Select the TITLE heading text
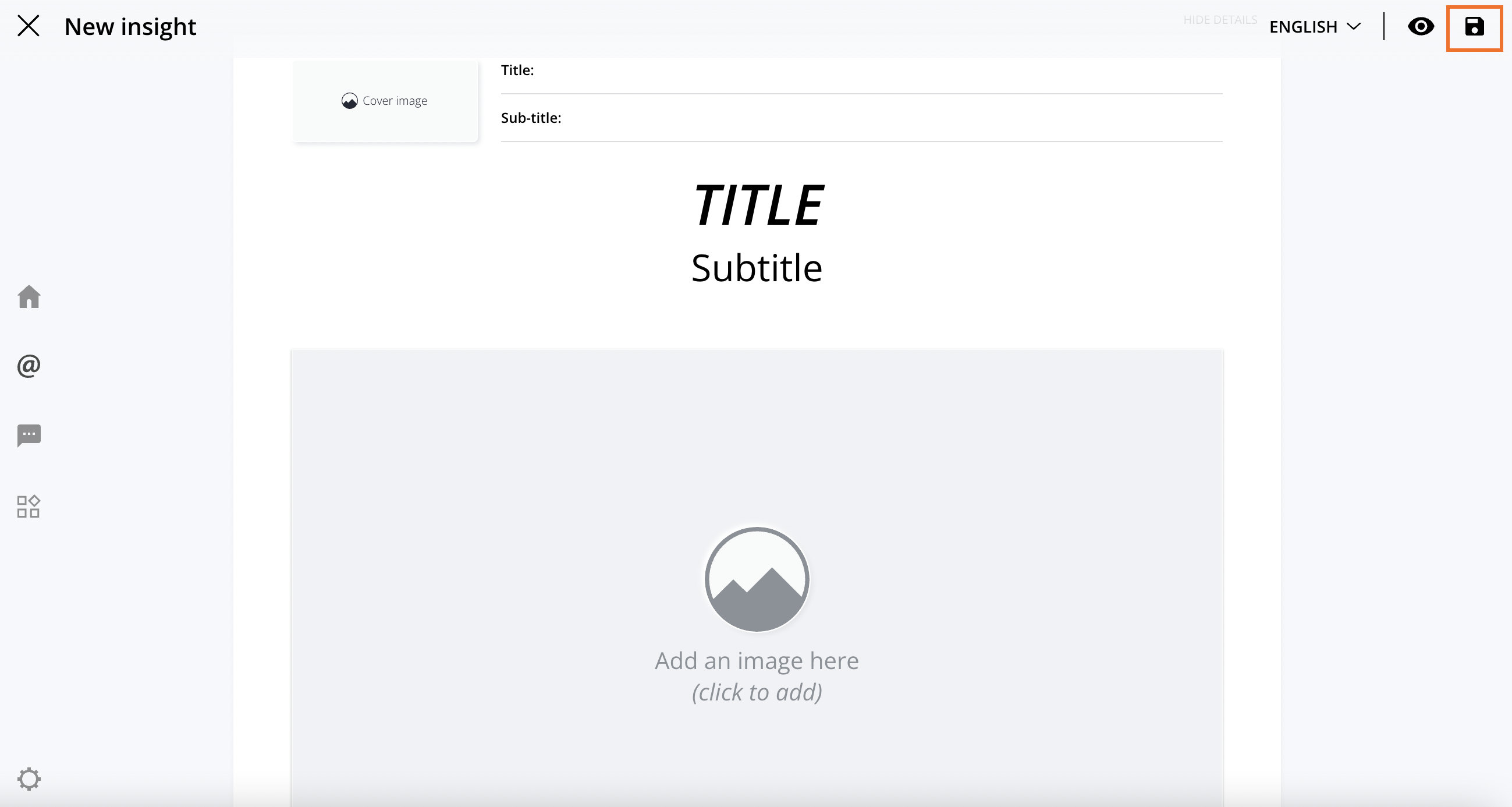Viewport: 1512px width, 807px height. (757, 205)
